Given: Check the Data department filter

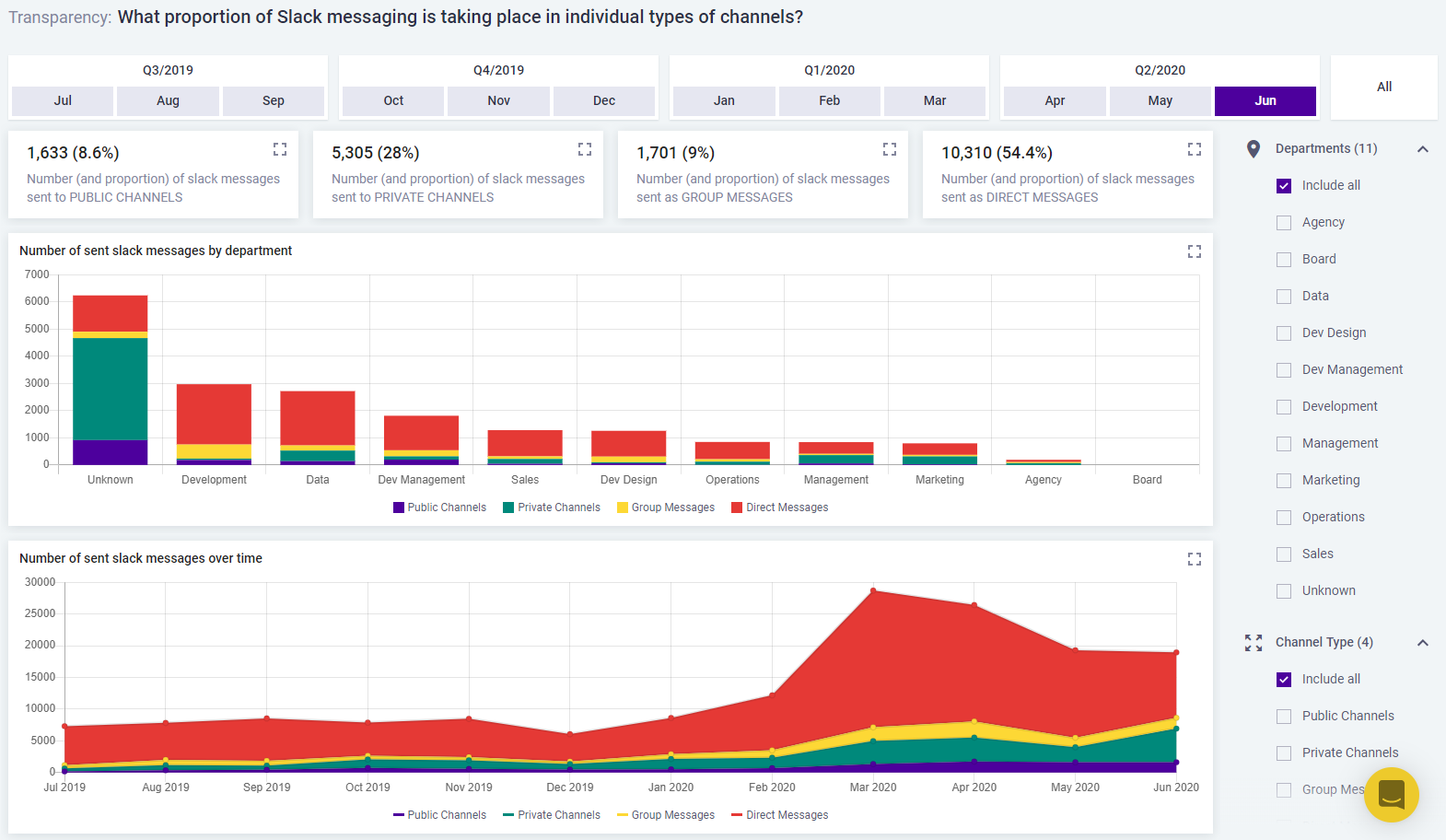Looking at the screenshot, I should pos(1284,297).
